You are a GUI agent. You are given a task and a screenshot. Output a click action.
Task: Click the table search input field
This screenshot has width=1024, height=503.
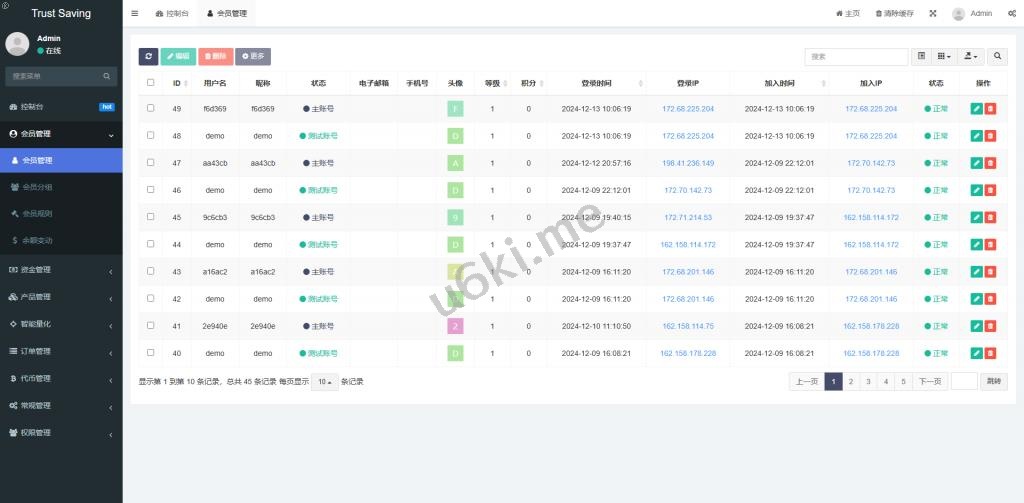pos(856,57)
